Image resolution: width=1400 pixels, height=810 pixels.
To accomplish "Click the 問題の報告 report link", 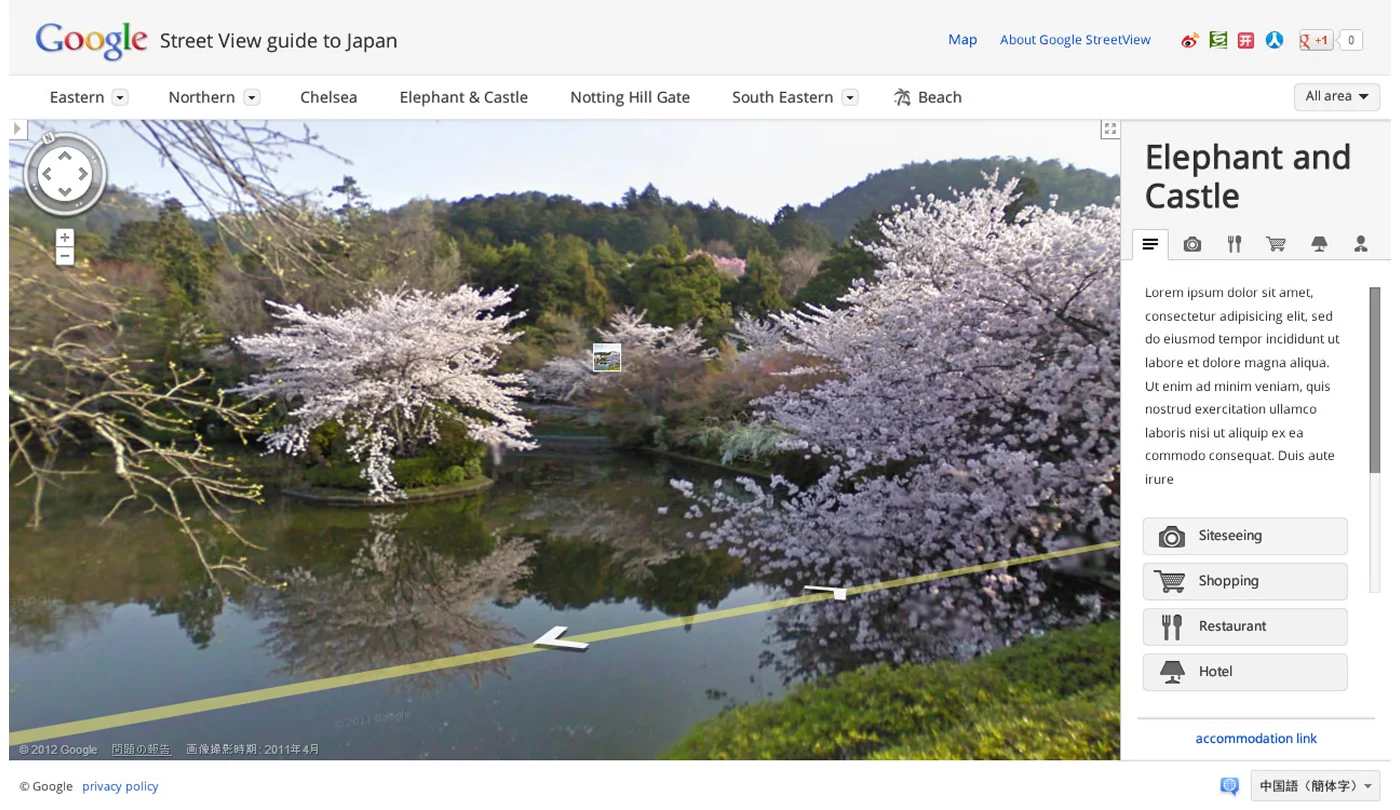I will pyautogui.click(x=141, y=749).
